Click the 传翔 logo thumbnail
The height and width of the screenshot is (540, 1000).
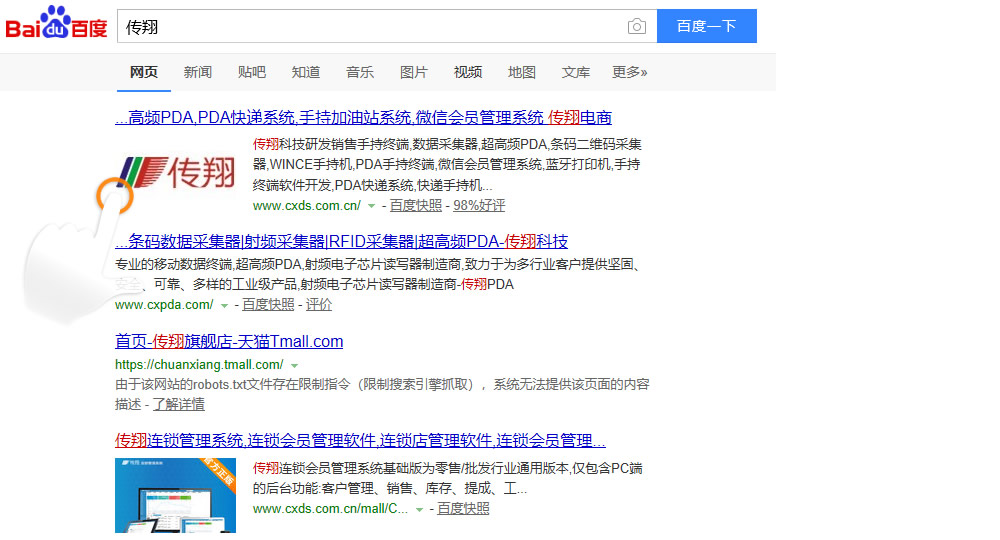(176, 173)
